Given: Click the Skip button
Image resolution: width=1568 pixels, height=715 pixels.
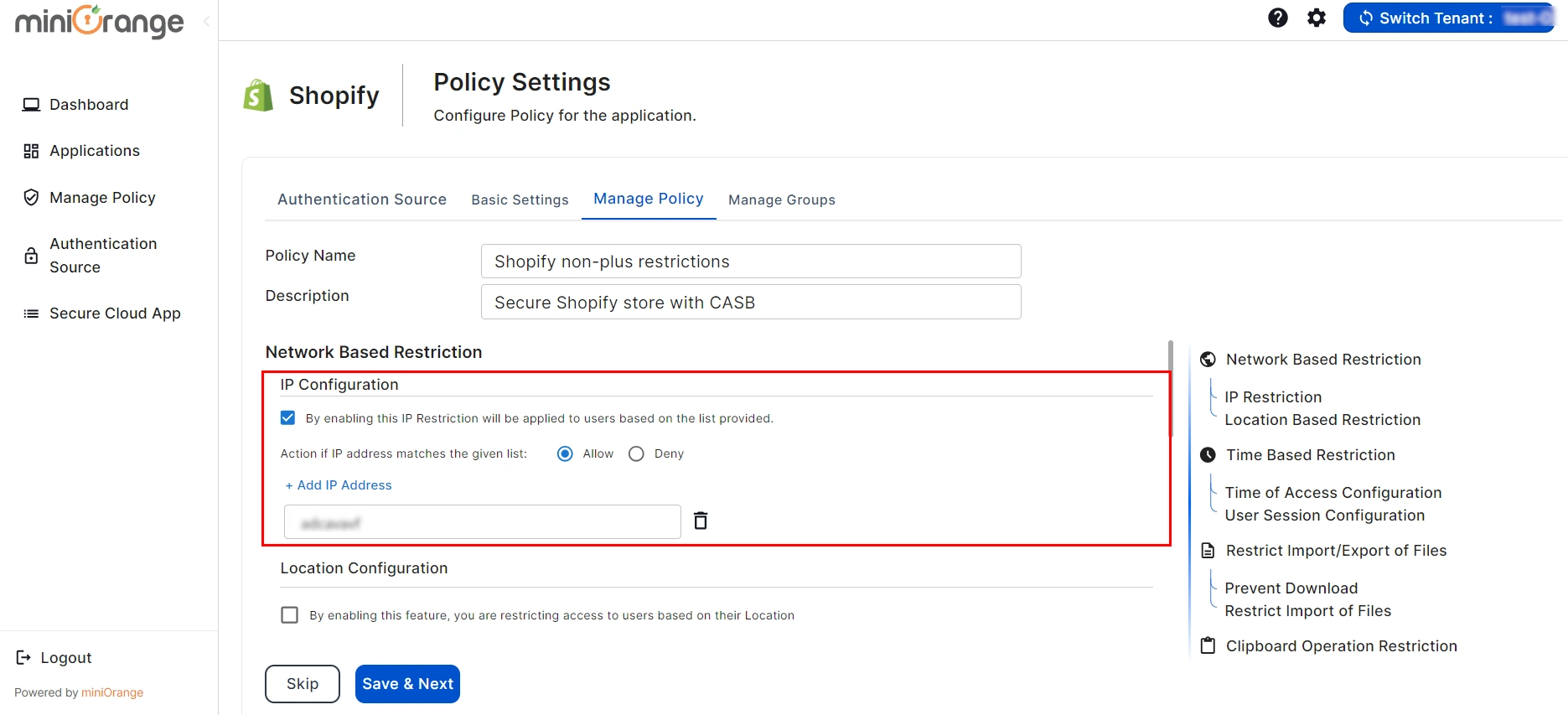Looking at the screenshot, I should tap(303, 684).
